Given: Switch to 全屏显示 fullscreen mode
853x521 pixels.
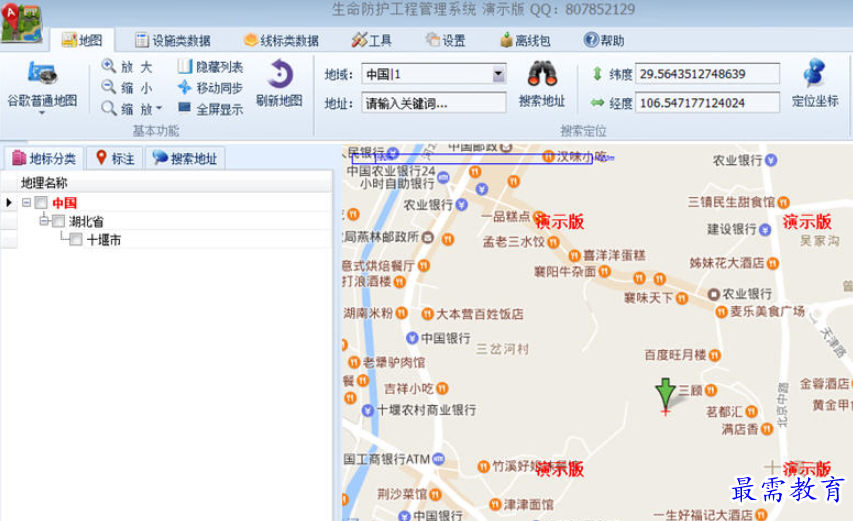Looking at the screenshot, I should pos(210,109).
